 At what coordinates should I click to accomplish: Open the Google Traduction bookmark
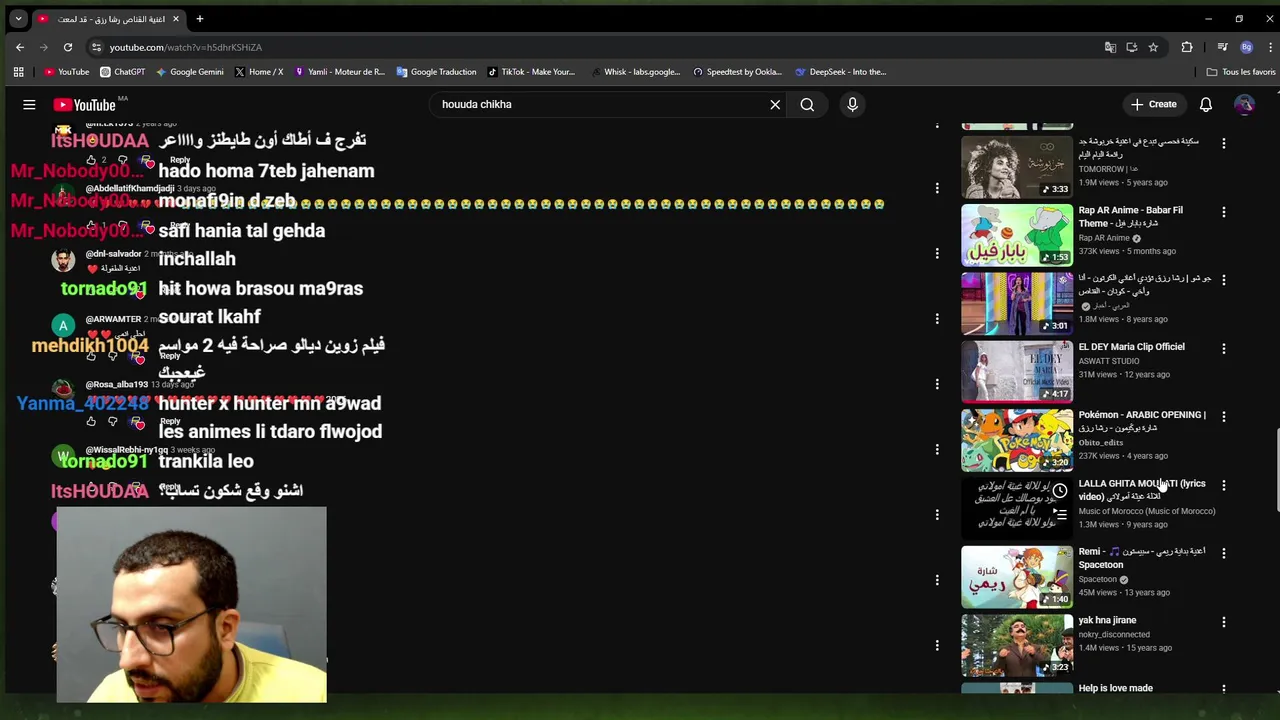436,72
